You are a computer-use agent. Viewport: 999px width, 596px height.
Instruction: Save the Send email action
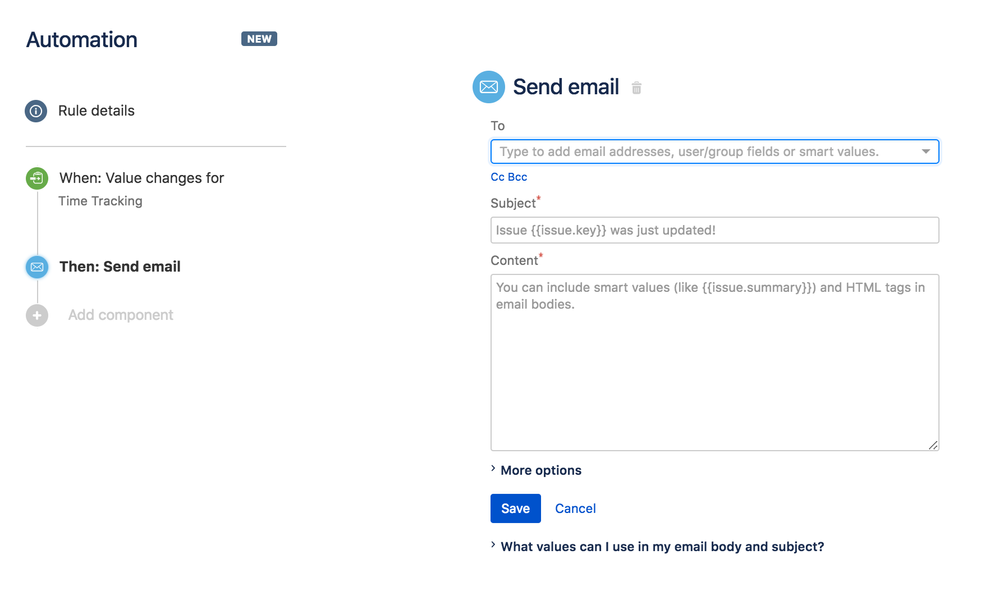click(x=515, y=508)
